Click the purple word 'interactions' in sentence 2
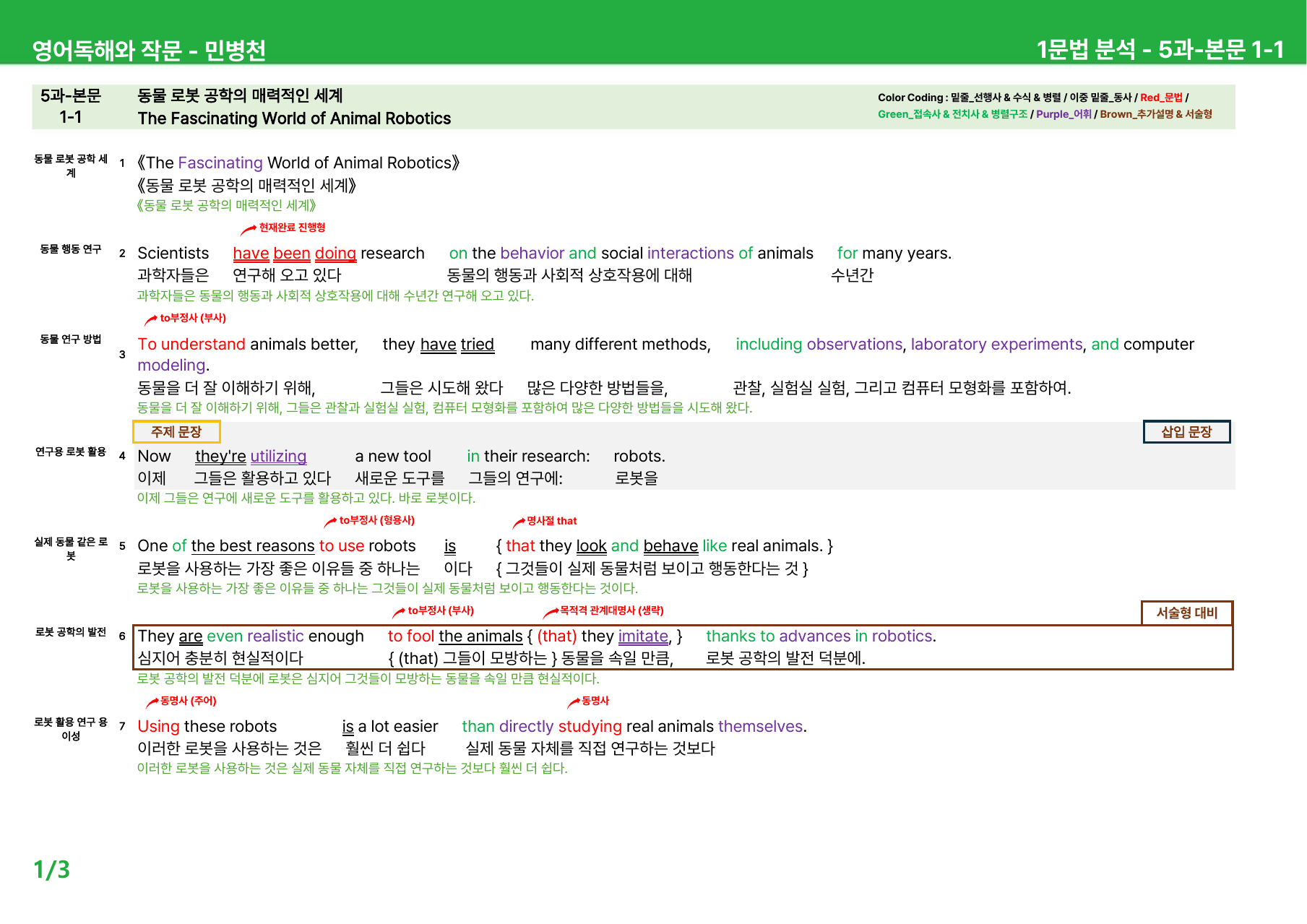 (x=691, y=254)
